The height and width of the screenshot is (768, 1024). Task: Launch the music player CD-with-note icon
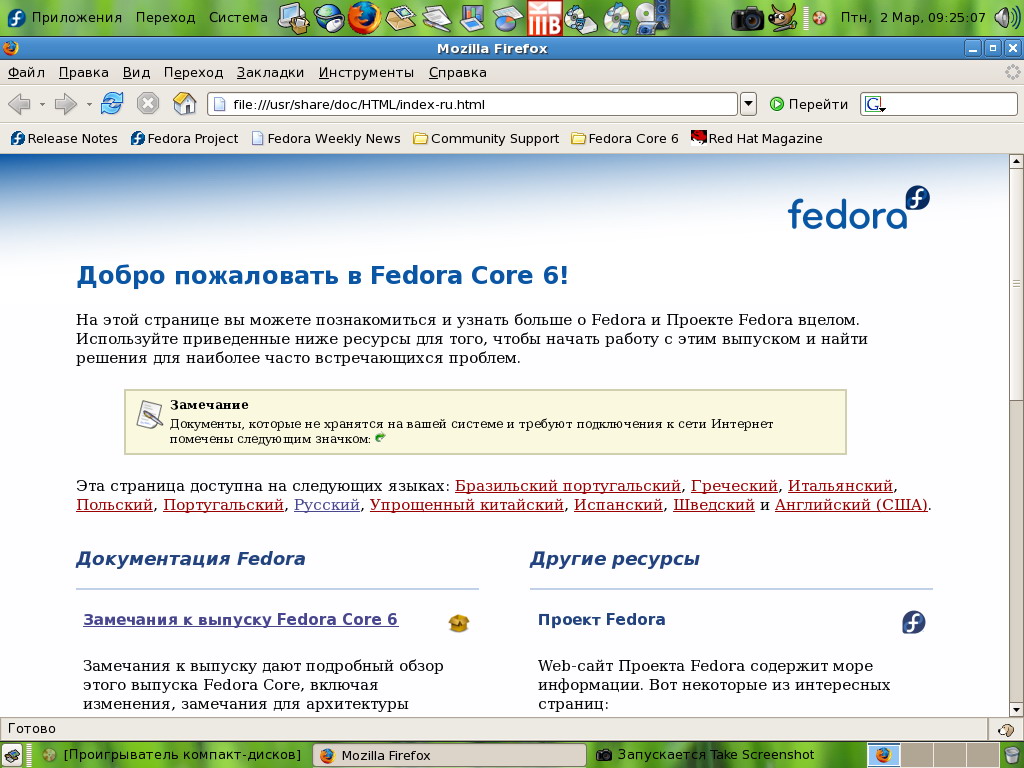(616, 18)
